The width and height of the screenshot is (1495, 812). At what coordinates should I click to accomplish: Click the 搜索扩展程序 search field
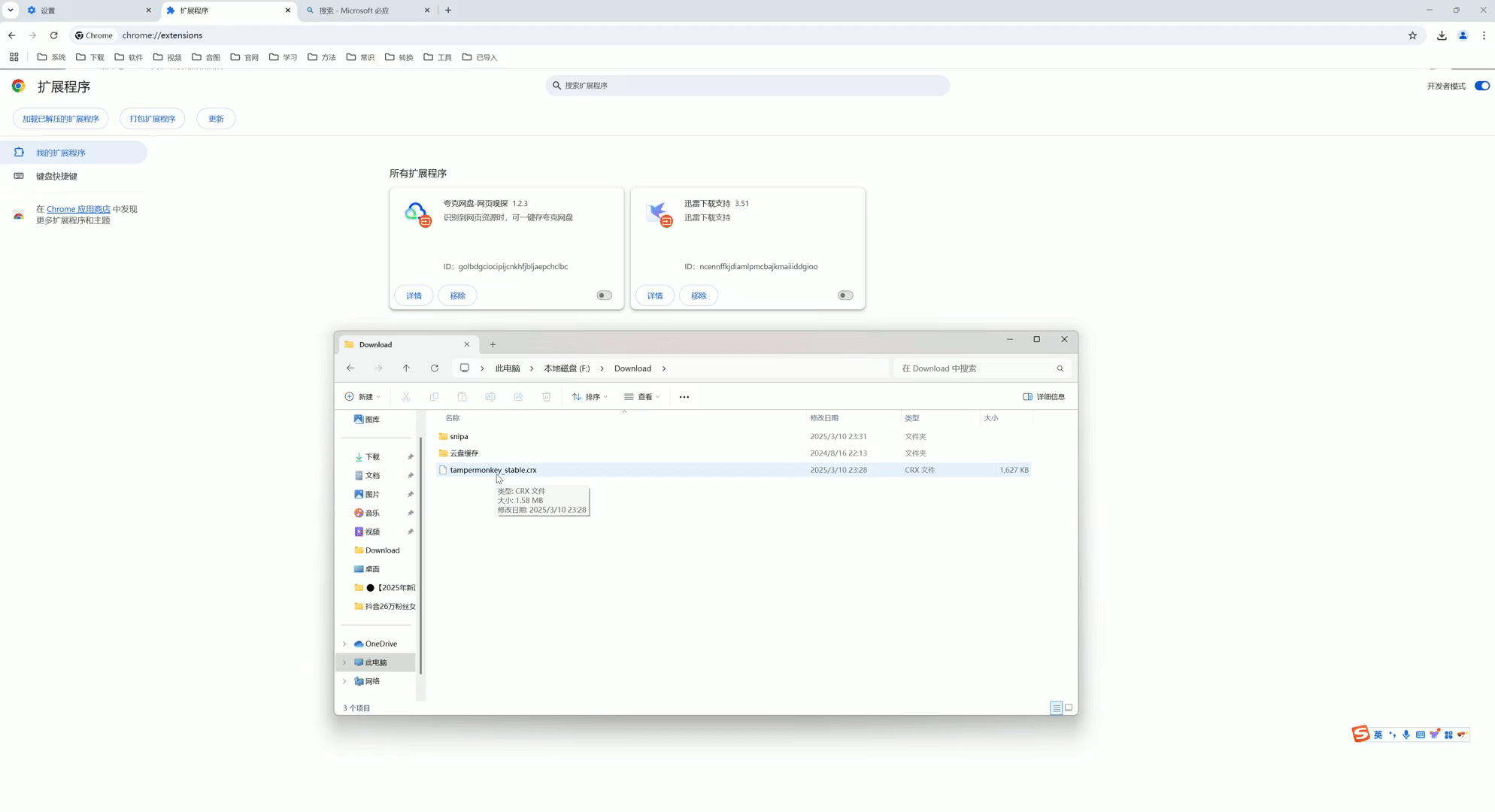(x=747, y=86)
